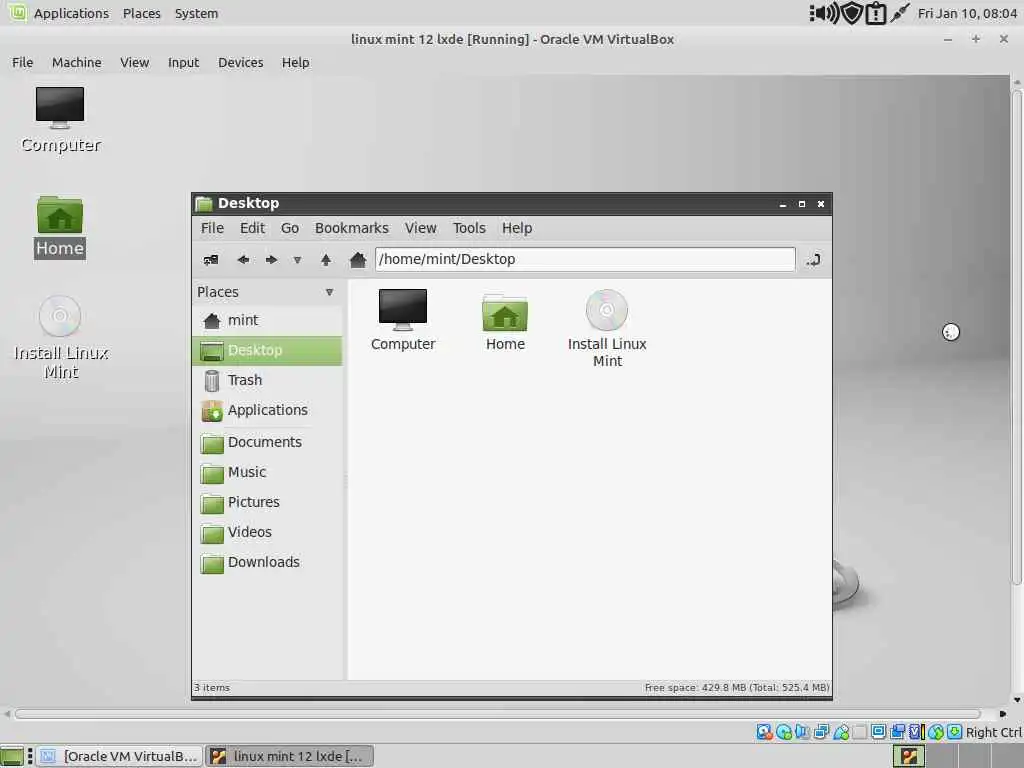Open the file manager File menu
Screen dimensions: 1024x768
click(x=212, y=228)
